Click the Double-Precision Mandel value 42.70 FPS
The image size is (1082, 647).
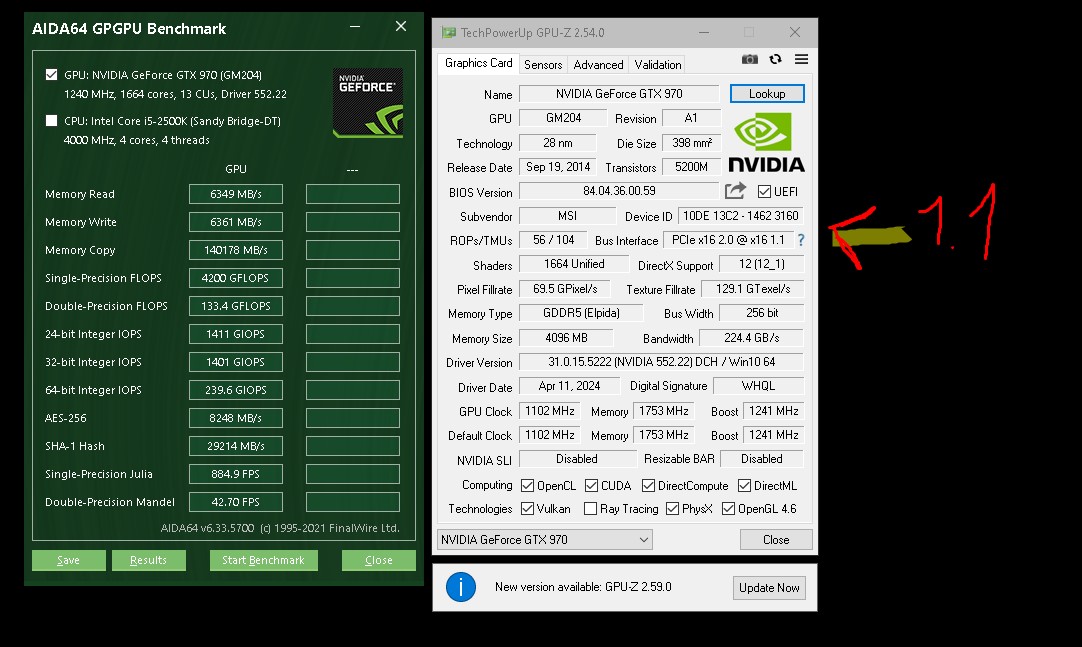(235, 502)
